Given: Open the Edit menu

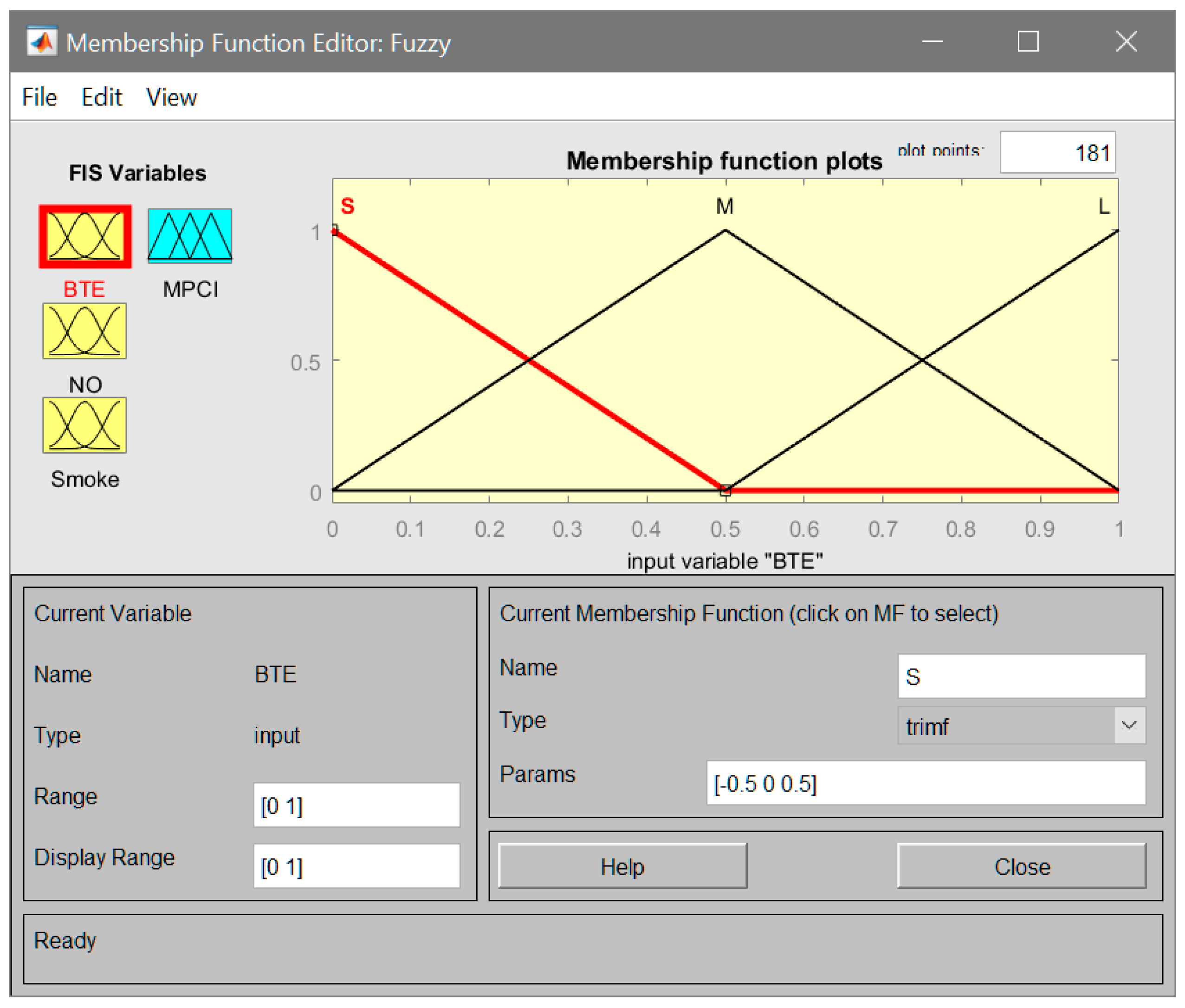Looking at the screenshot, I should [x=102, y=97].
